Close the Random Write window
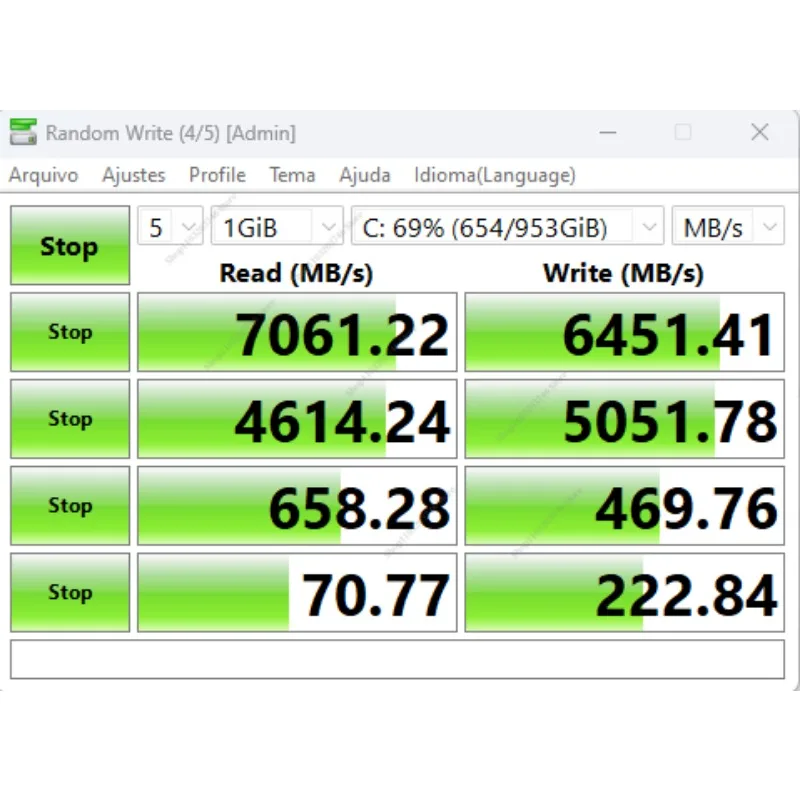This screenshot has height=800, width=800. (760, 133)
